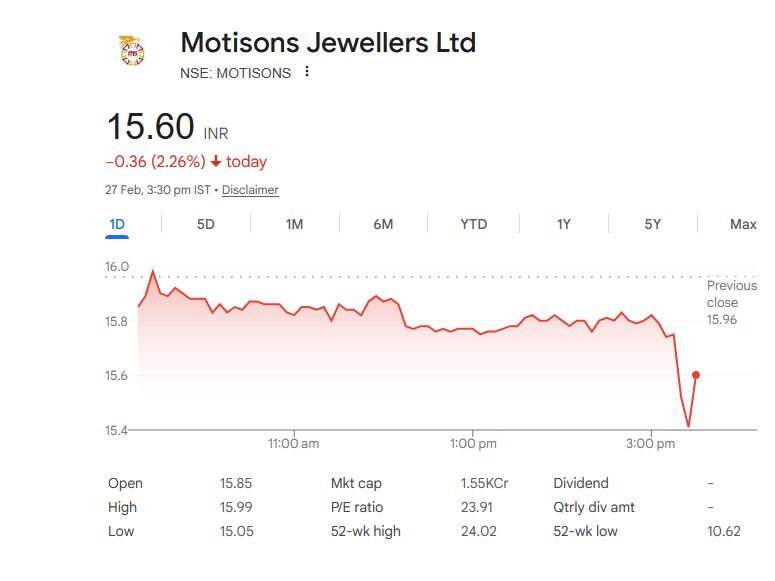Switch to the 6M range tab
Viewport: 775px width, 581px height.
[x=383, y=224]
